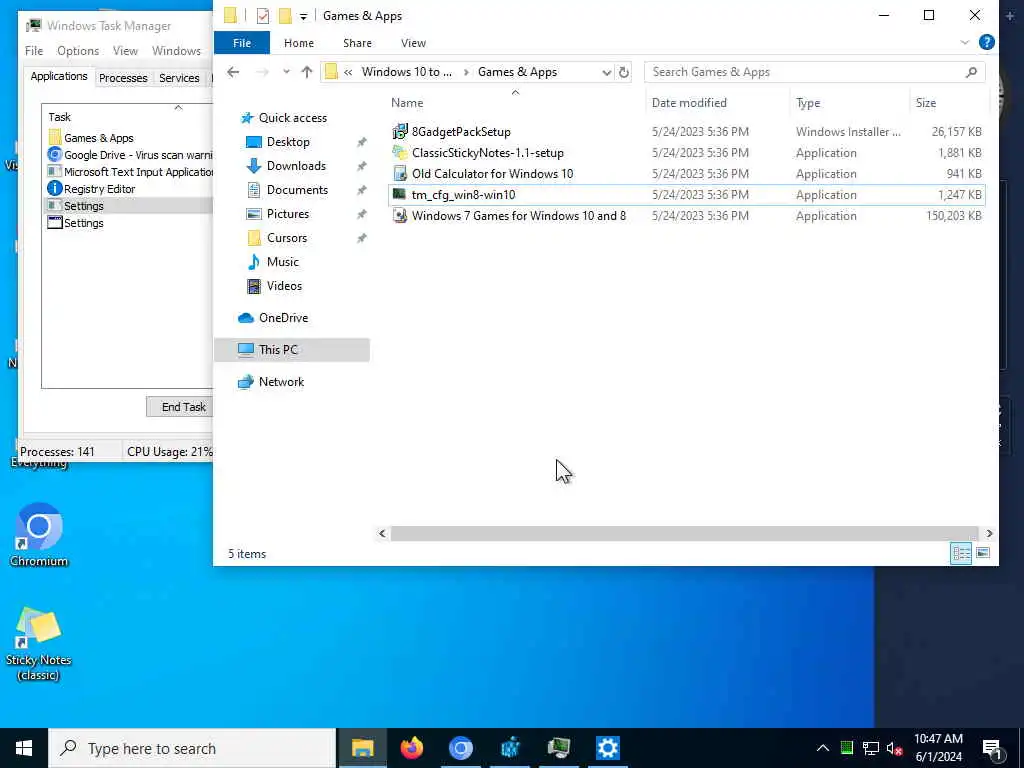The width and height of the screenshot is (1024, 768).
Task: Open the 8GadgetPackSetup installer file
Action: (x=460, y=132)
